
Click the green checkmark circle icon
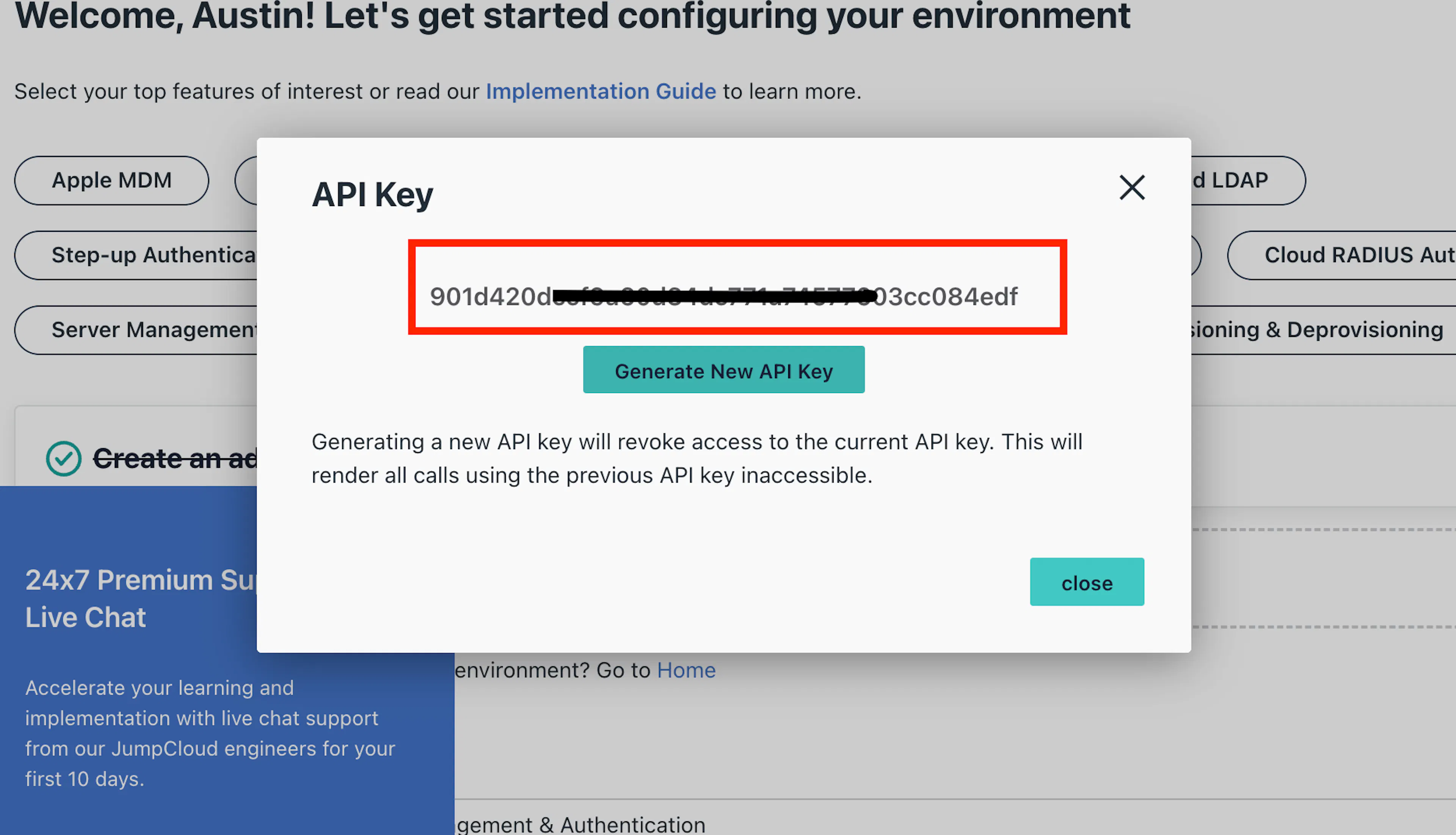click(x=64, y=459)
